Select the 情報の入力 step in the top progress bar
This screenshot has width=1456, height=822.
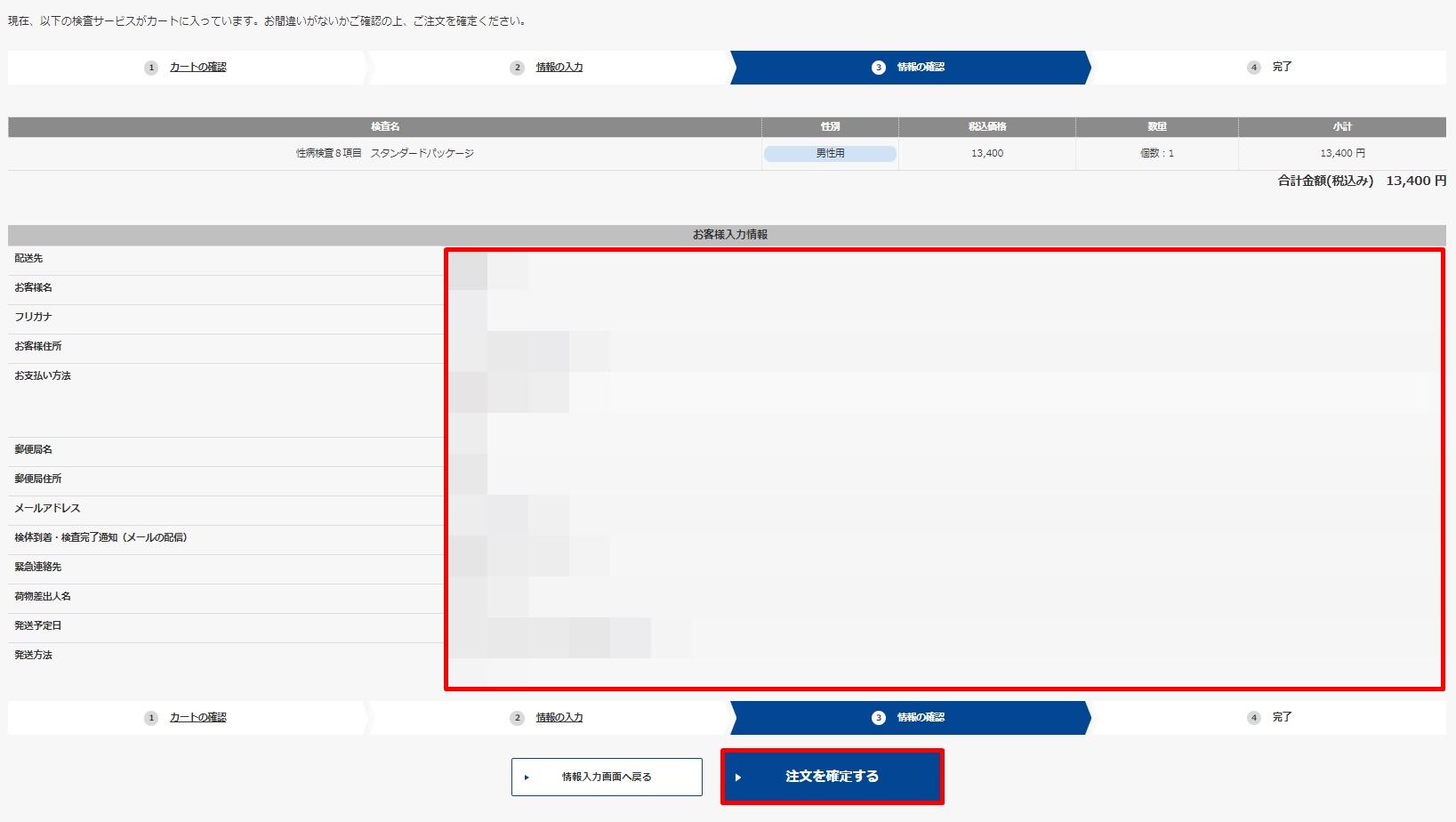click(x=558, y=67)
